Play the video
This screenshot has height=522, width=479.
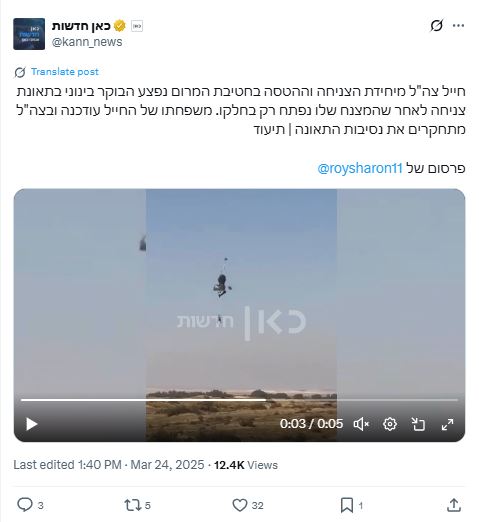point(32,424)
